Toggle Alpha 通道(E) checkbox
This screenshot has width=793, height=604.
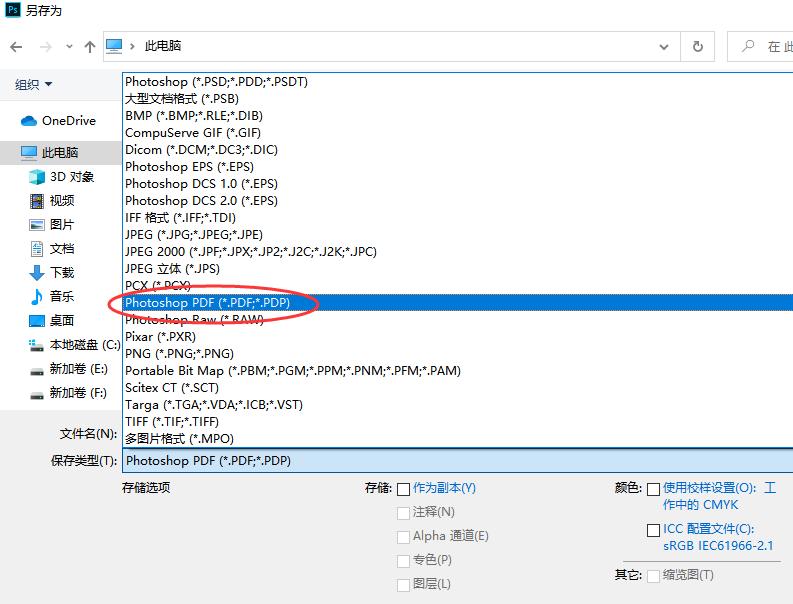coord(403,537)
